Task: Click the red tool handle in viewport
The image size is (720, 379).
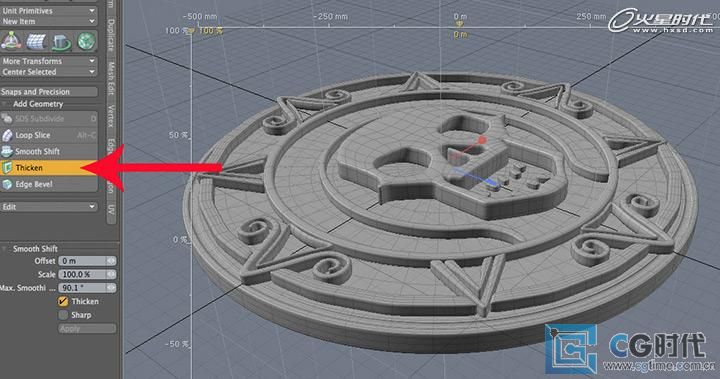Action: [x=482, y=140]
